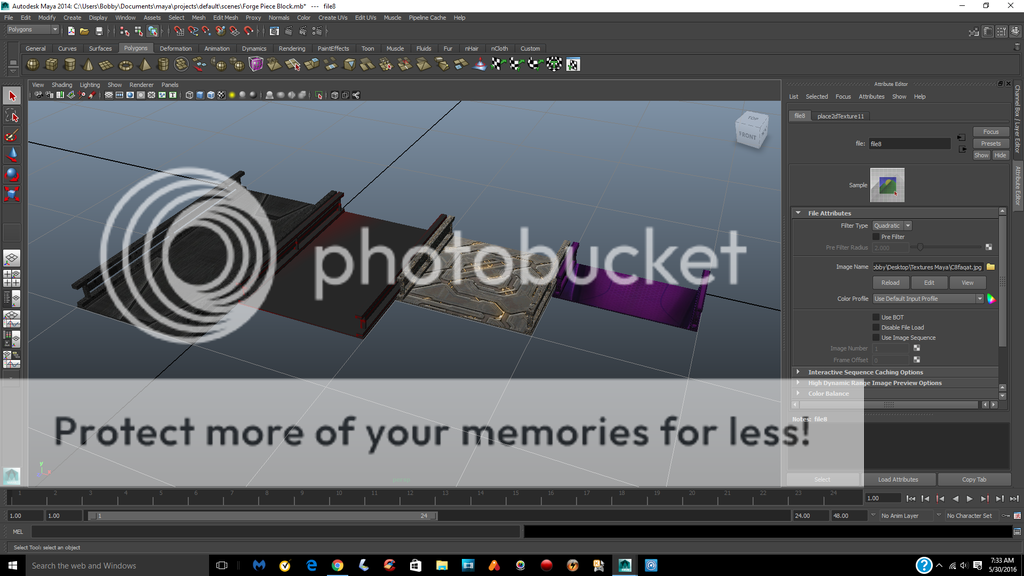Open the Edit Mesh menu
This screenshot has height=576, width=1024.
point(225,18)
